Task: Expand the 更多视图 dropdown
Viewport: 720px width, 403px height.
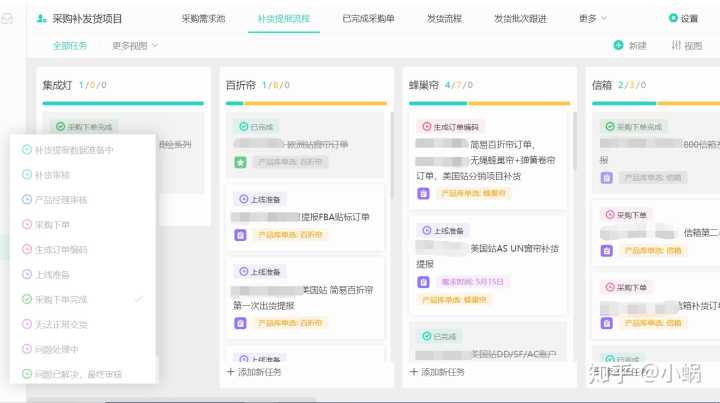Action: pos(135,45)
